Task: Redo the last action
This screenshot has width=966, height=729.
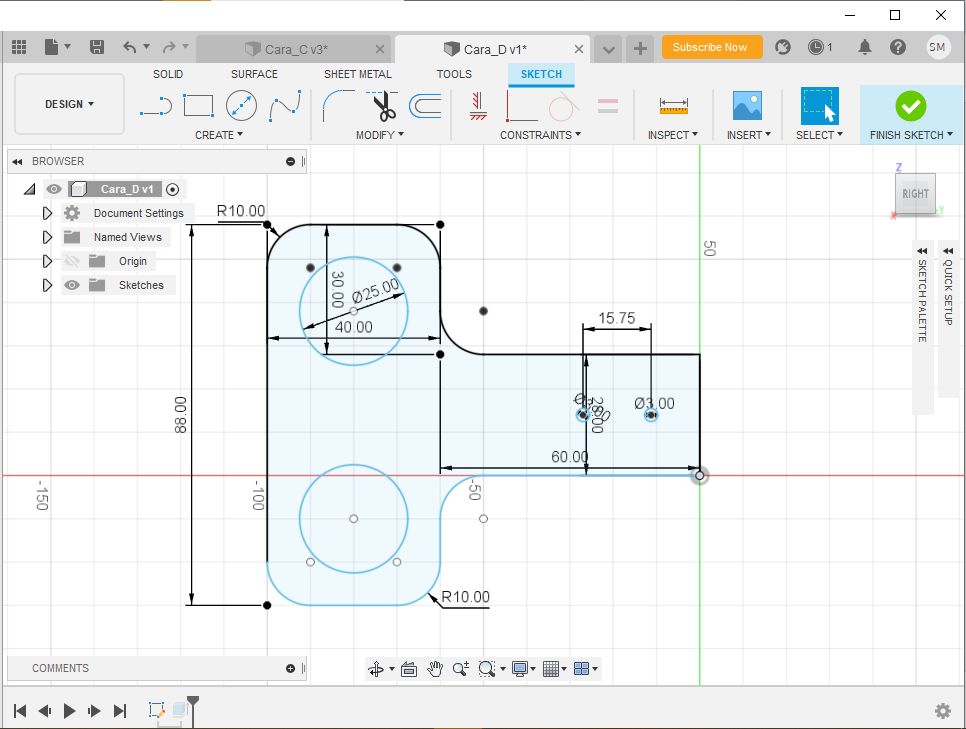Action: click(169, 47)
